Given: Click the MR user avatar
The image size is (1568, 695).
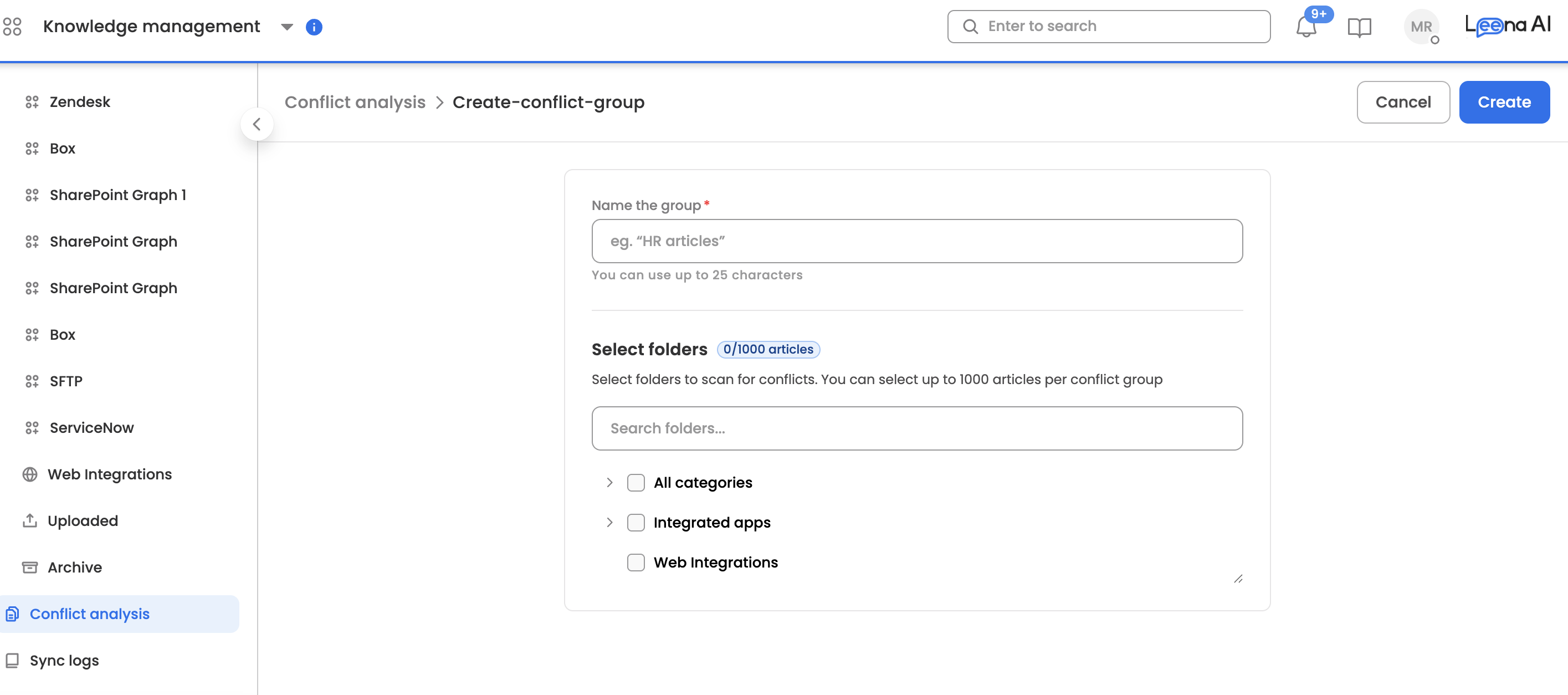Looking at the screenshot, I should click(1421, 27).
